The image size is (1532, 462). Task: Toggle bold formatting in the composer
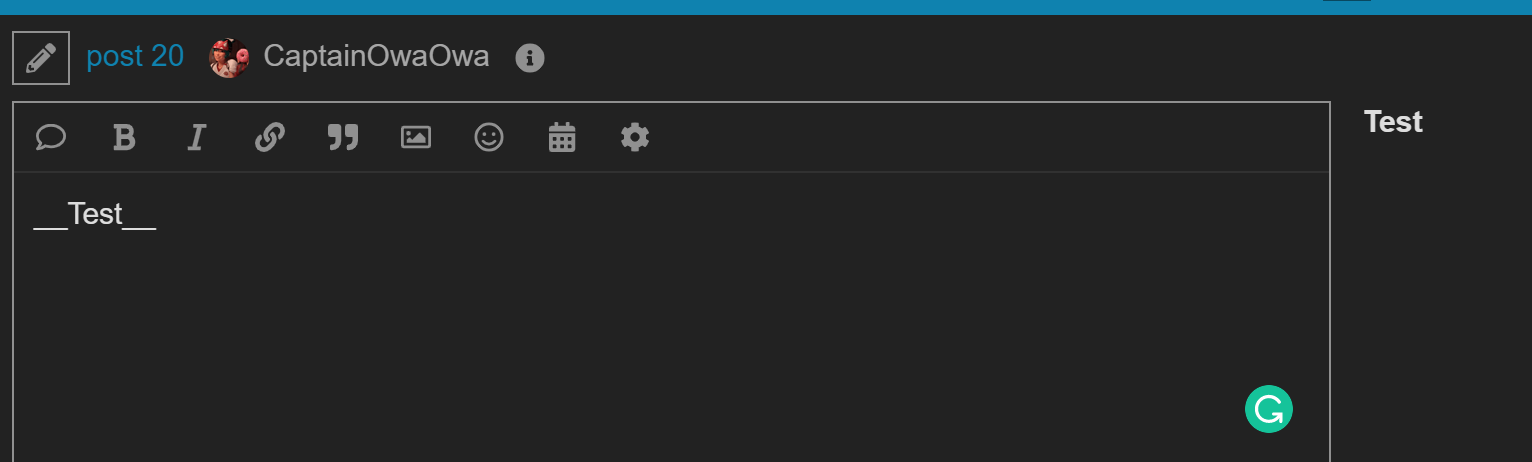click(124, 137)
